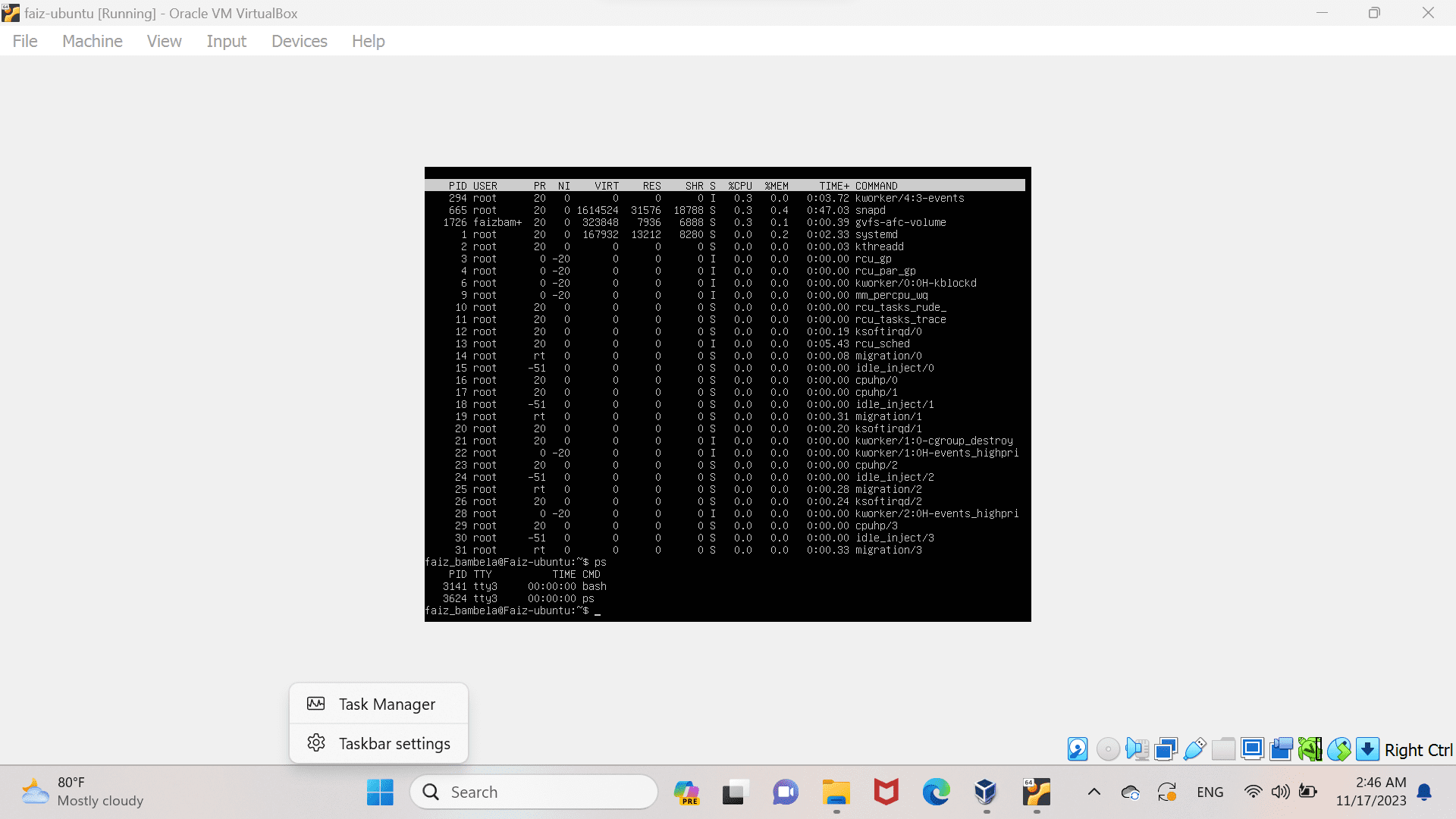The height and width of the screenshot is (819, 1456).
Task: Click the optical drive indicator icon
Action: pos(1108,749)
